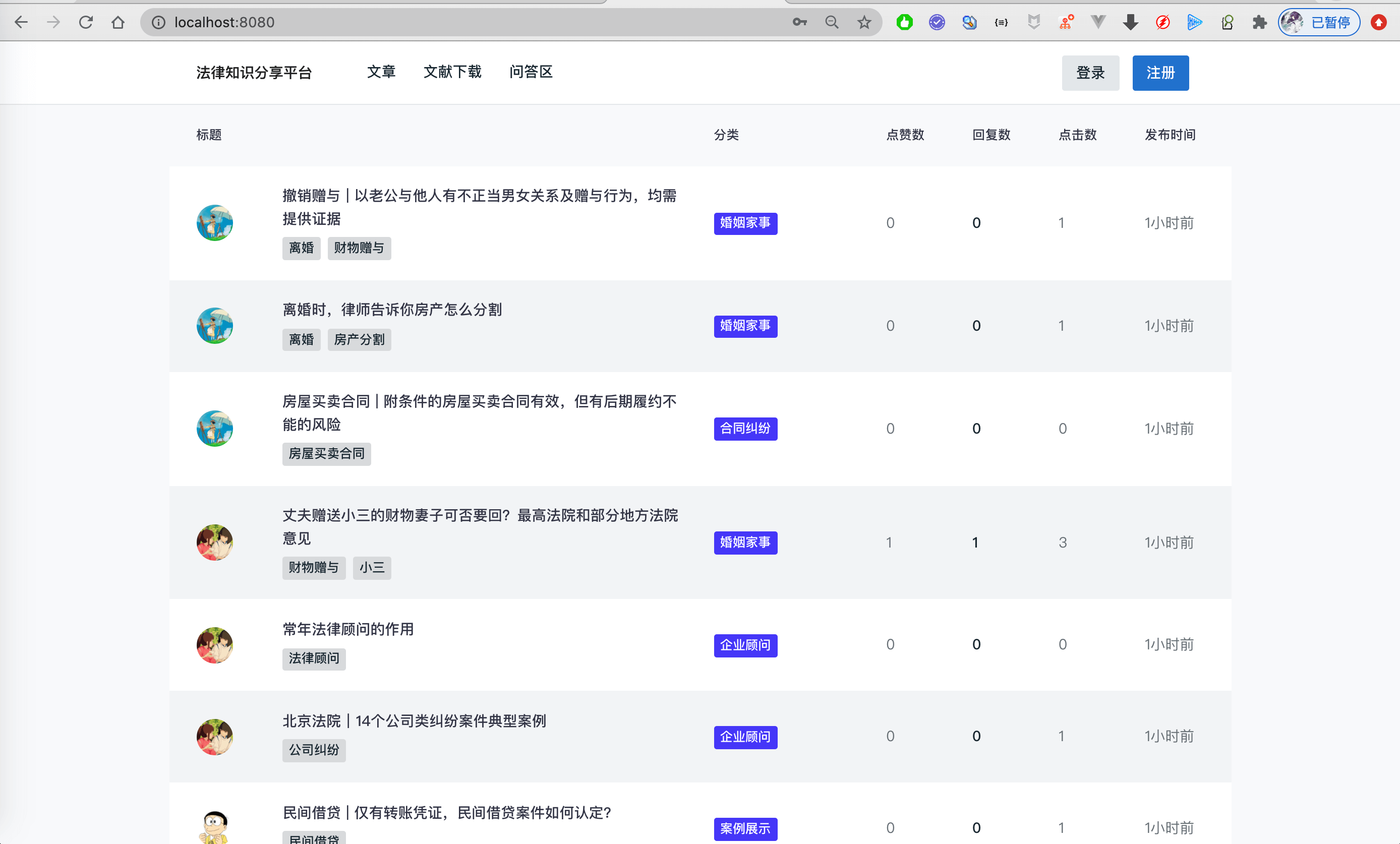Click 房产分割 tag
Screen dimensions: 1400x844
359,340
